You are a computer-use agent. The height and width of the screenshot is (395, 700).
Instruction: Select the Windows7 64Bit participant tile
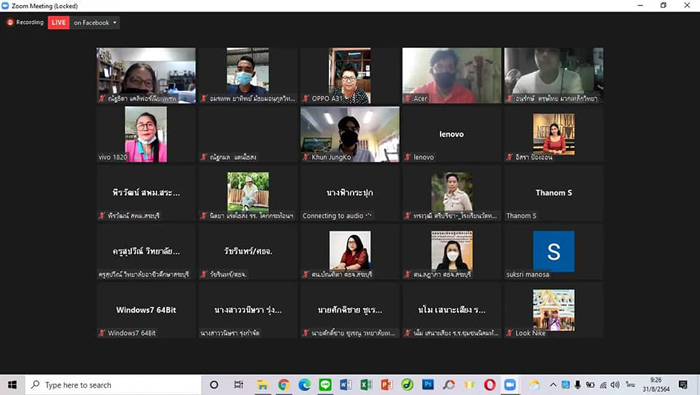coord(146,310)
